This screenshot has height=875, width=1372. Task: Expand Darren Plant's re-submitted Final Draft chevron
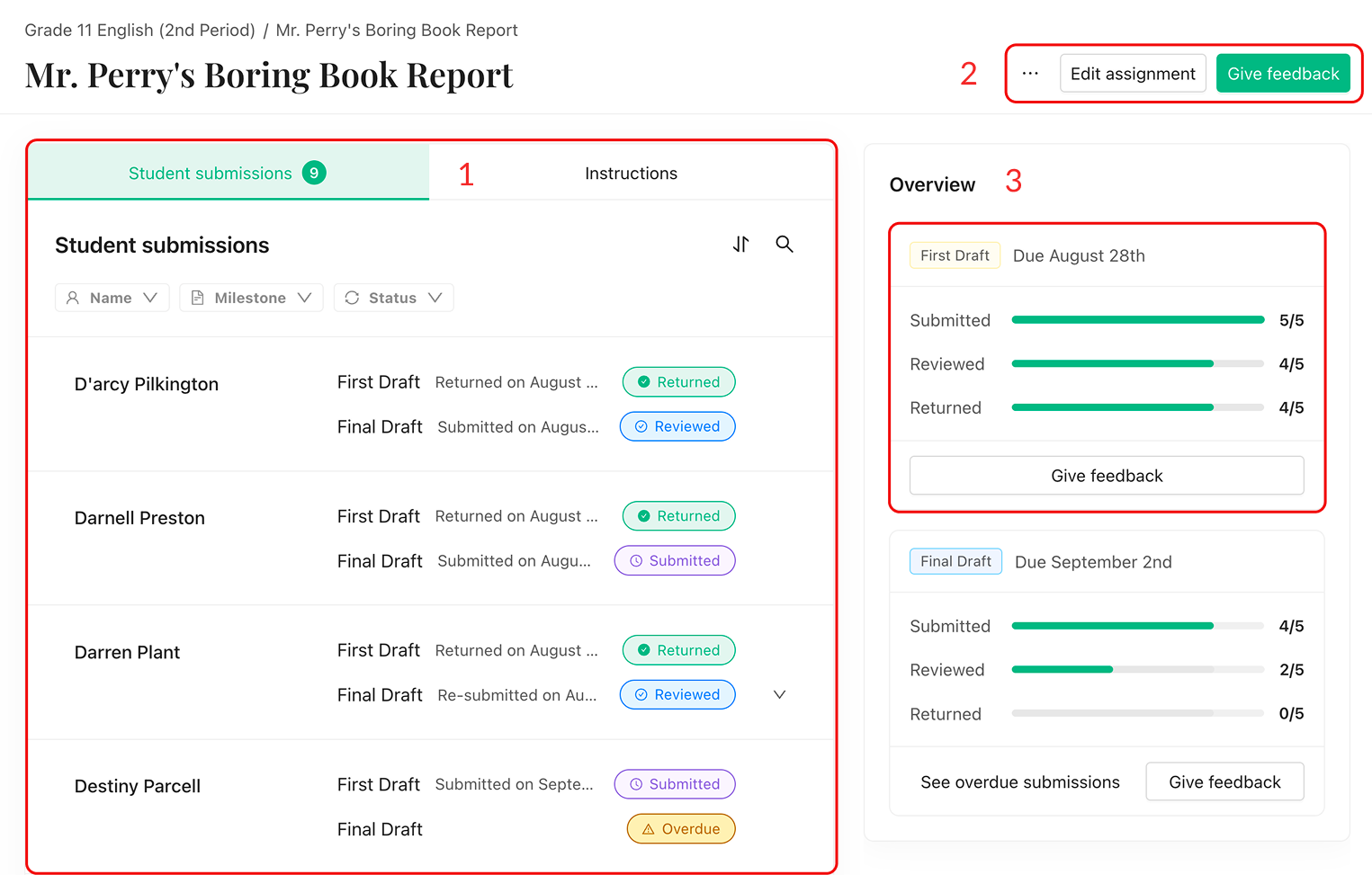coord(780,694)
